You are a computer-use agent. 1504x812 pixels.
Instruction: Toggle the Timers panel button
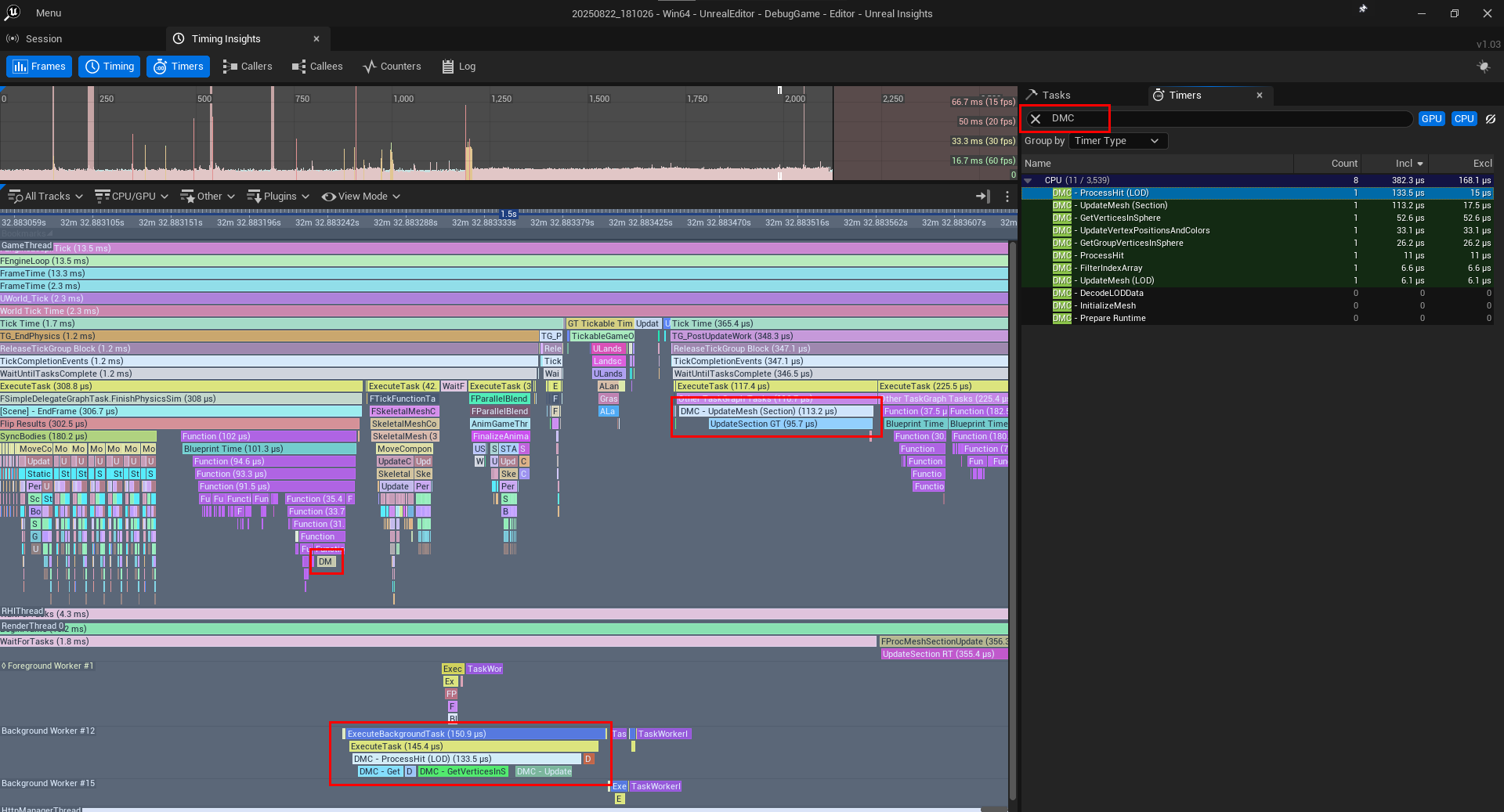pos(179,67)
